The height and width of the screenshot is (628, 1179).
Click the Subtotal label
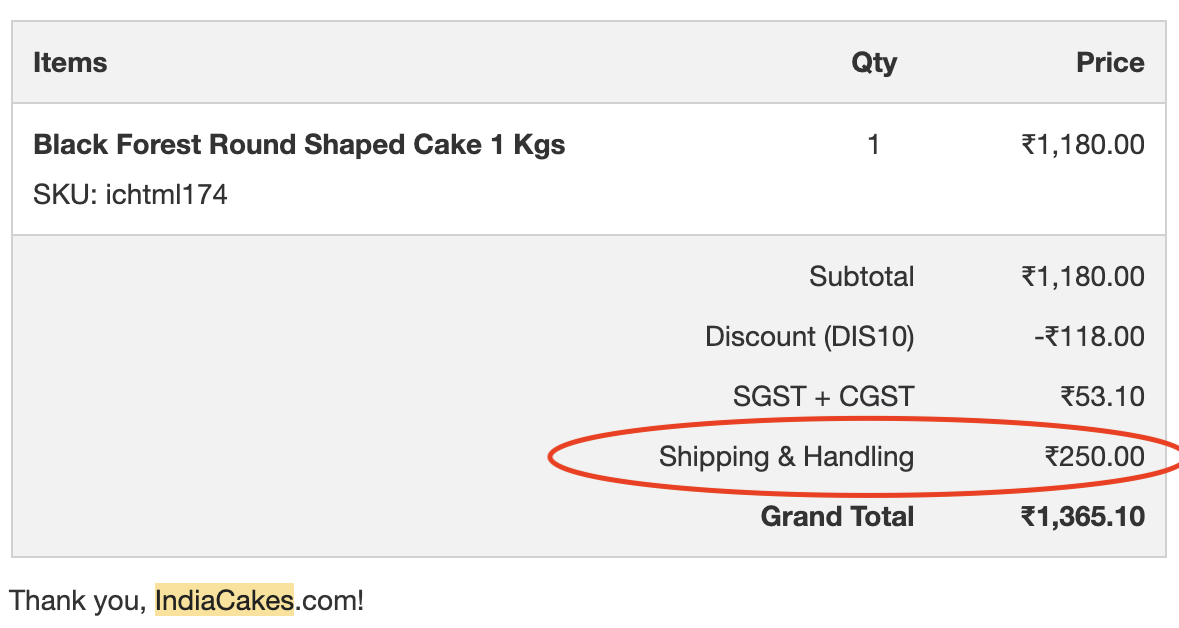click(861, 276)
